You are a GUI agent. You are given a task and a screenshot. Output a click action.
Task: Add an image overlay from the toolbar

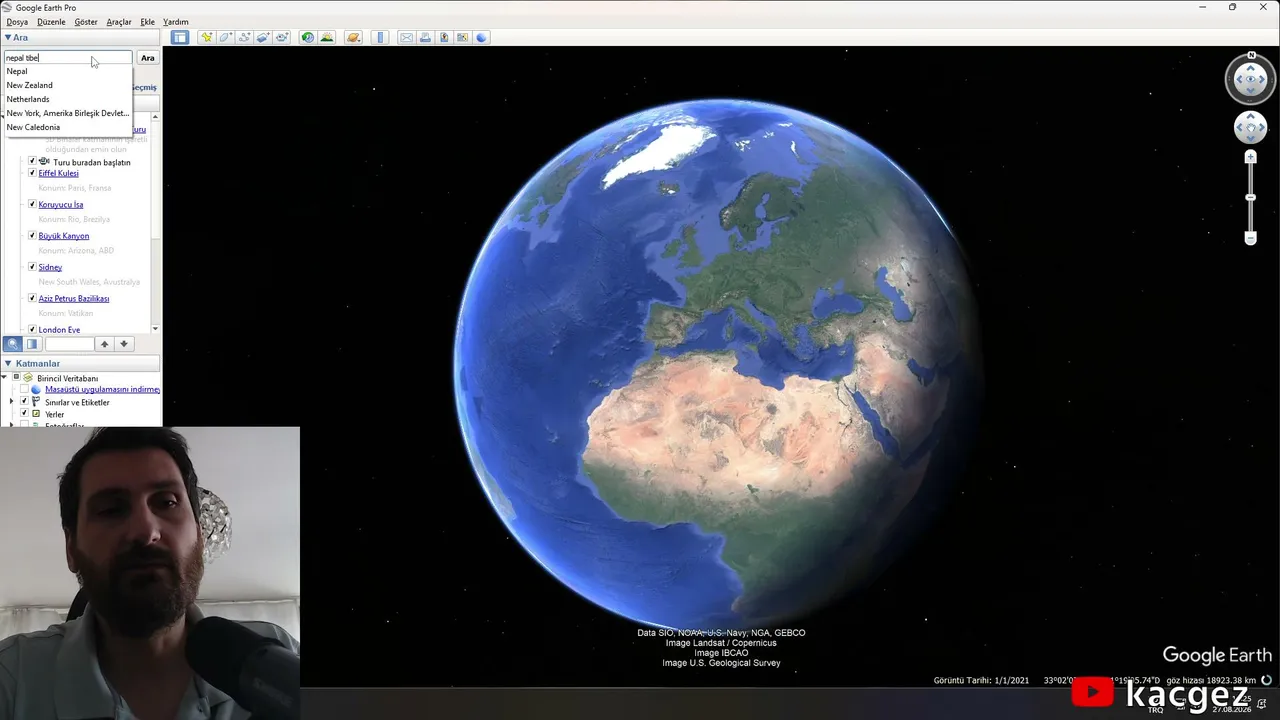tap(263, 38)
